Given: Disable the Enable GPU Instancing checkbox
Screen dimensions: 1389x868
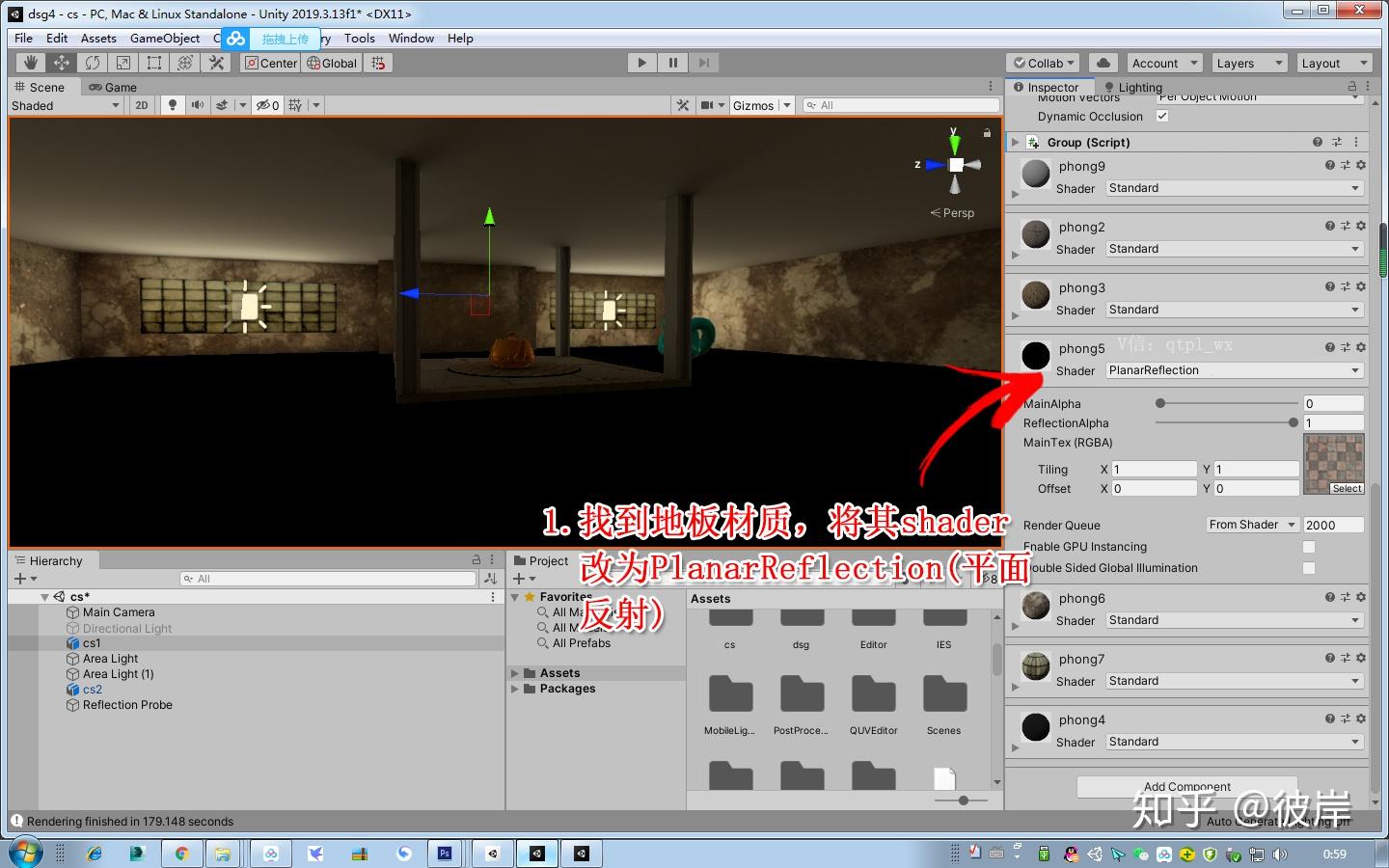Looking at the screenshot, I should coord(1309,546).
